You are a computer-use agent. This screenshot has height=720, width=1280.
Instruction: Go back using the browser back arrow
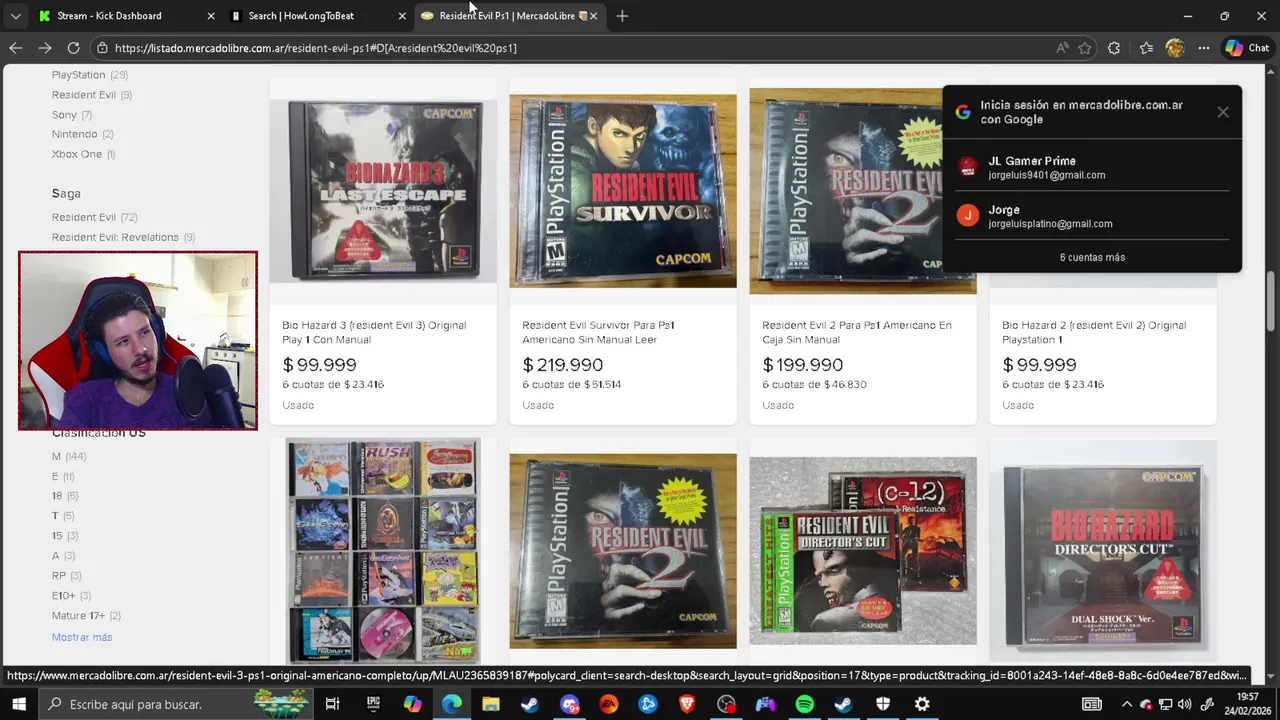coord(16,48)
